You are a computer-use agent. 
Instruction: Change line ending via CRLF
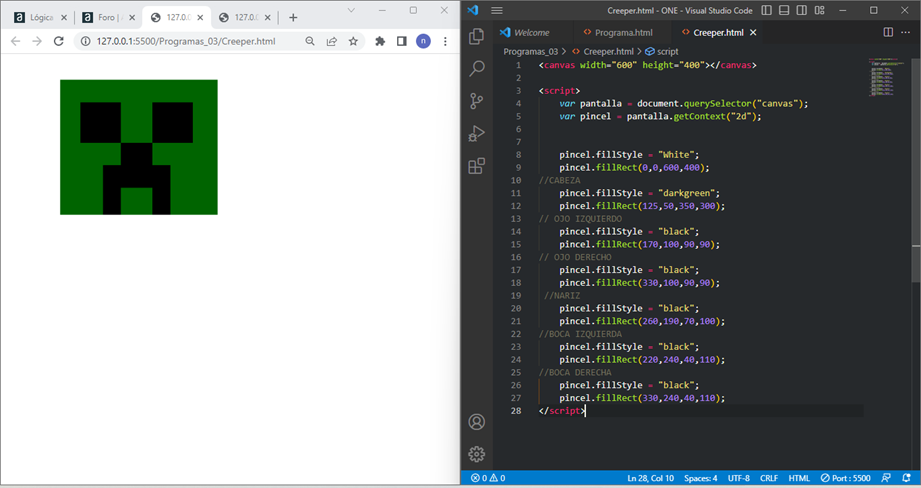tap(769, 478)
